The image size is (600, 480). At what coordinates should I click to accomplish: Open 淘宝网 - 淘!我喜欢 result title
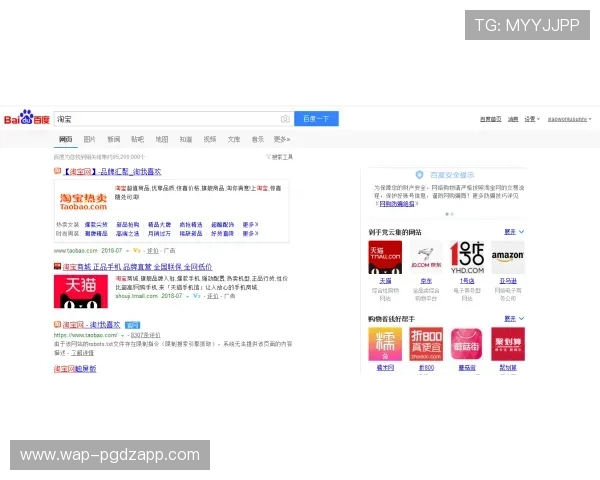tap(91, 325)
